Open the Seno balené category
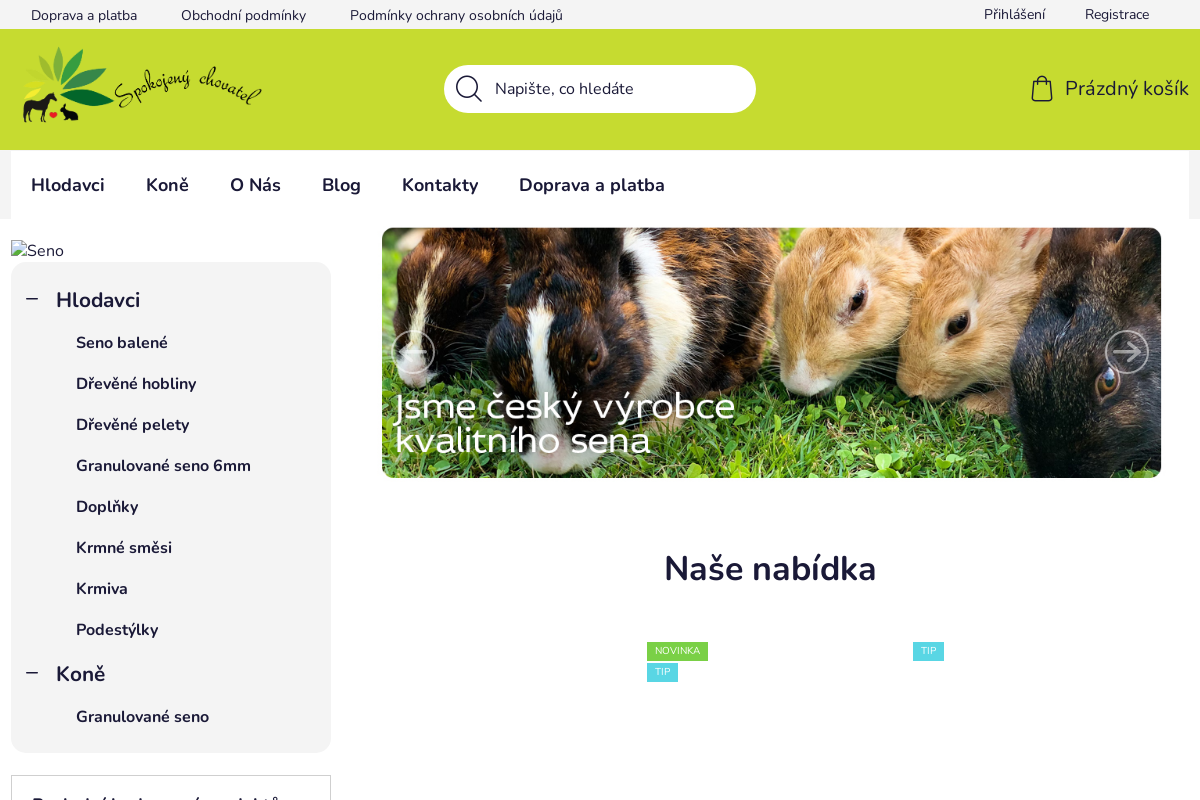 122,342
